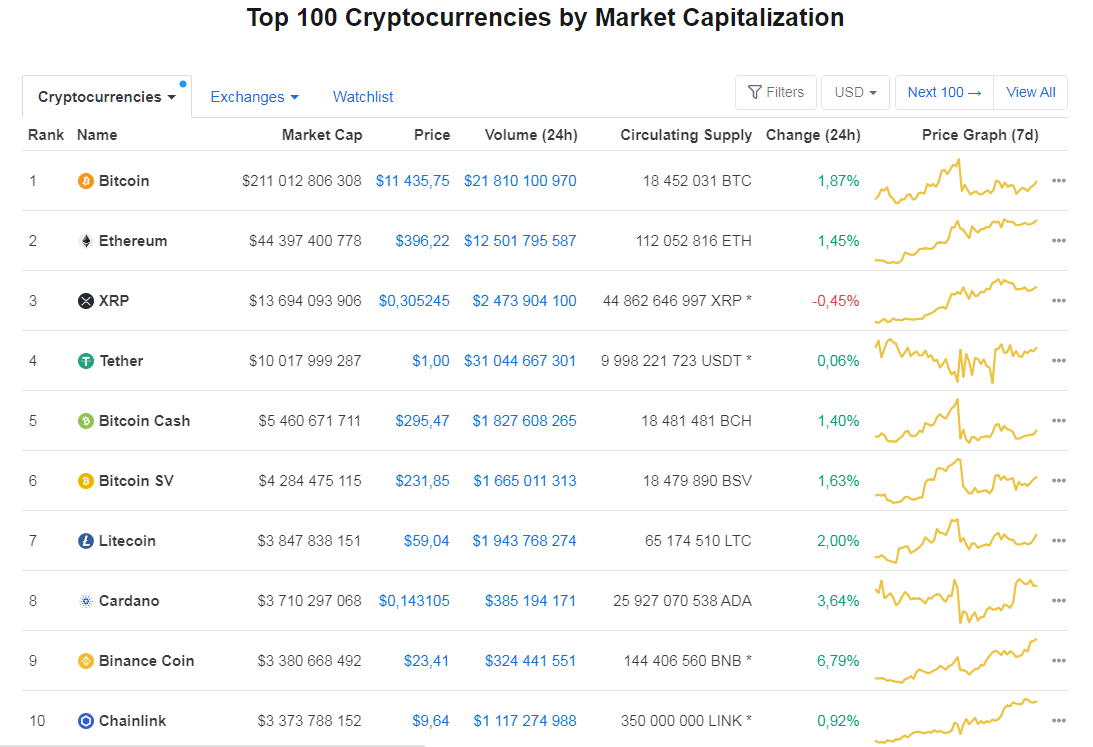Go to Next 100 cryptocurrencies
Image resolution: width=1093 pixels, height=747 pixels.
(945, 92)
